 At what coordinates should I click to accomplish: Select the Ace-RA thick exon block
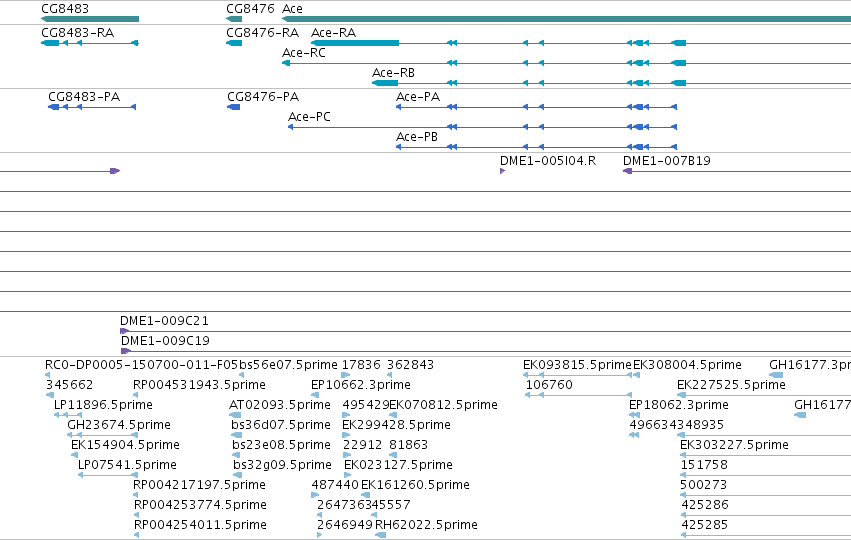[355, 43]
